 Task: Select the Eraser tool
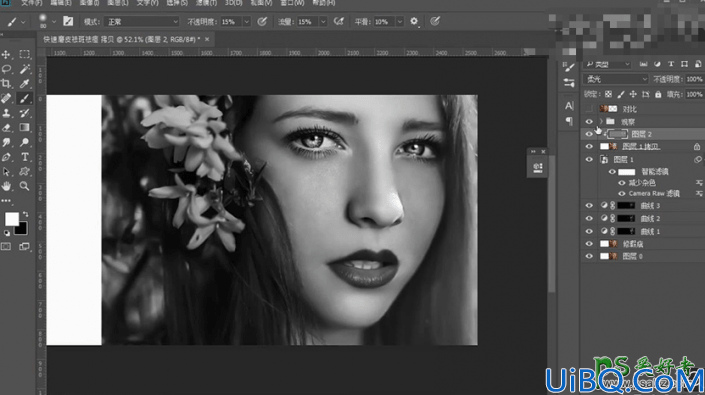(x=6, y=128)
